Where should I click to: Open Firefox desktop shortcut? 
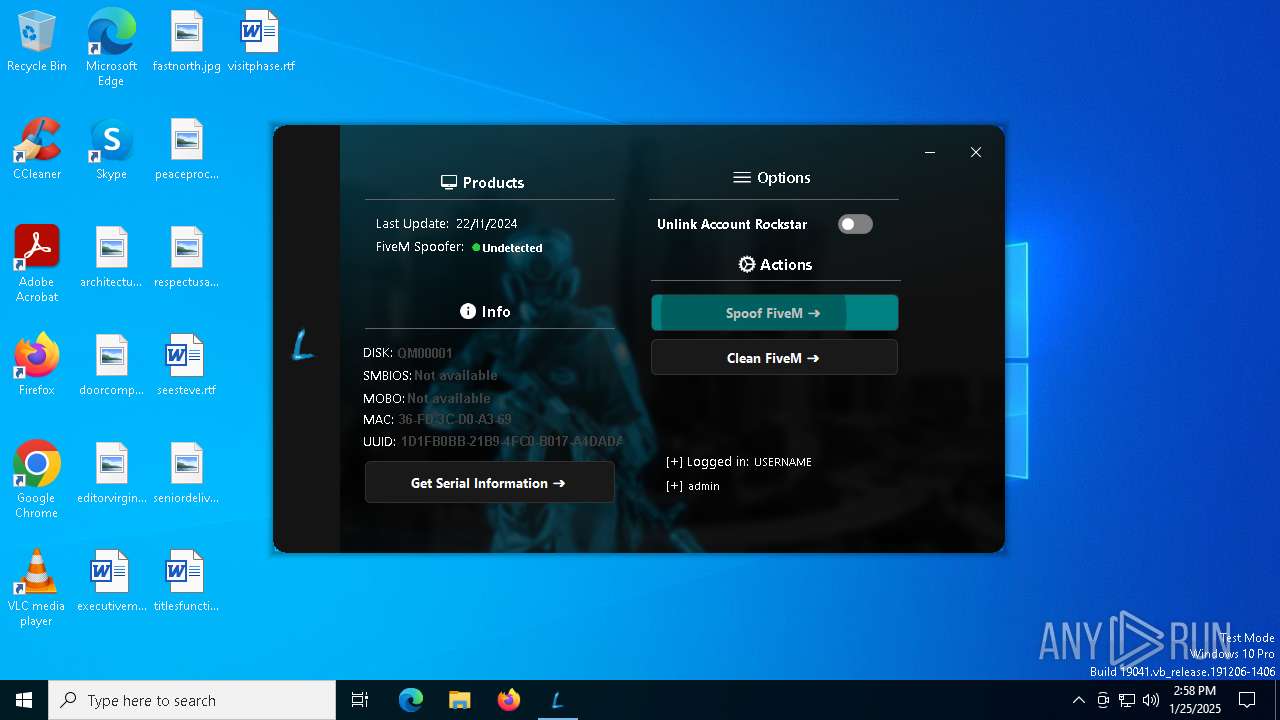[37, 366]
